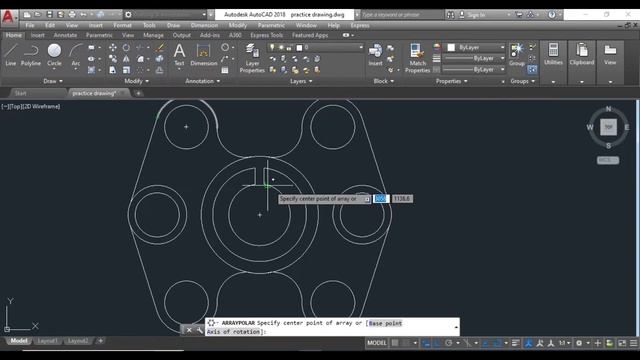Click Sign In button
Viewport: 640px width, 360px height.
point(476,15)
